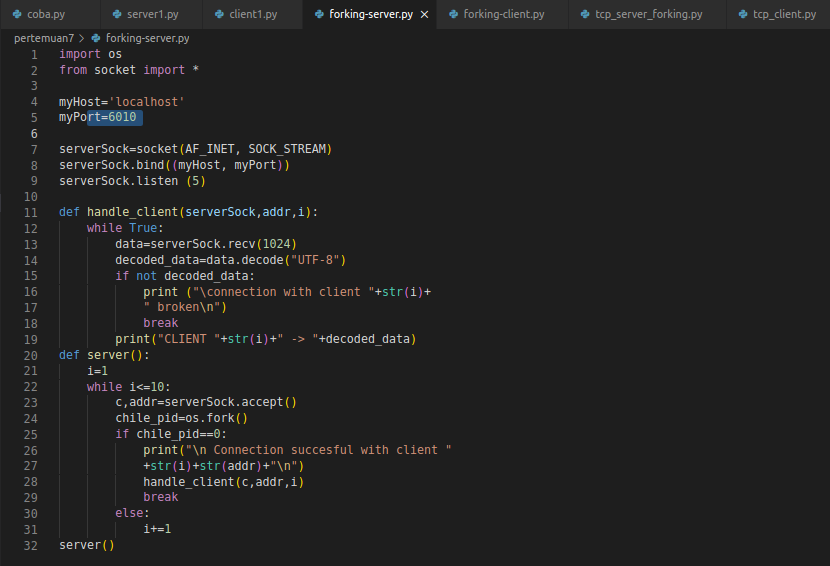This screenshot has height=566, width=830.
Task: Click serverSock.listen (5) line
Action: tap(132, 181)
